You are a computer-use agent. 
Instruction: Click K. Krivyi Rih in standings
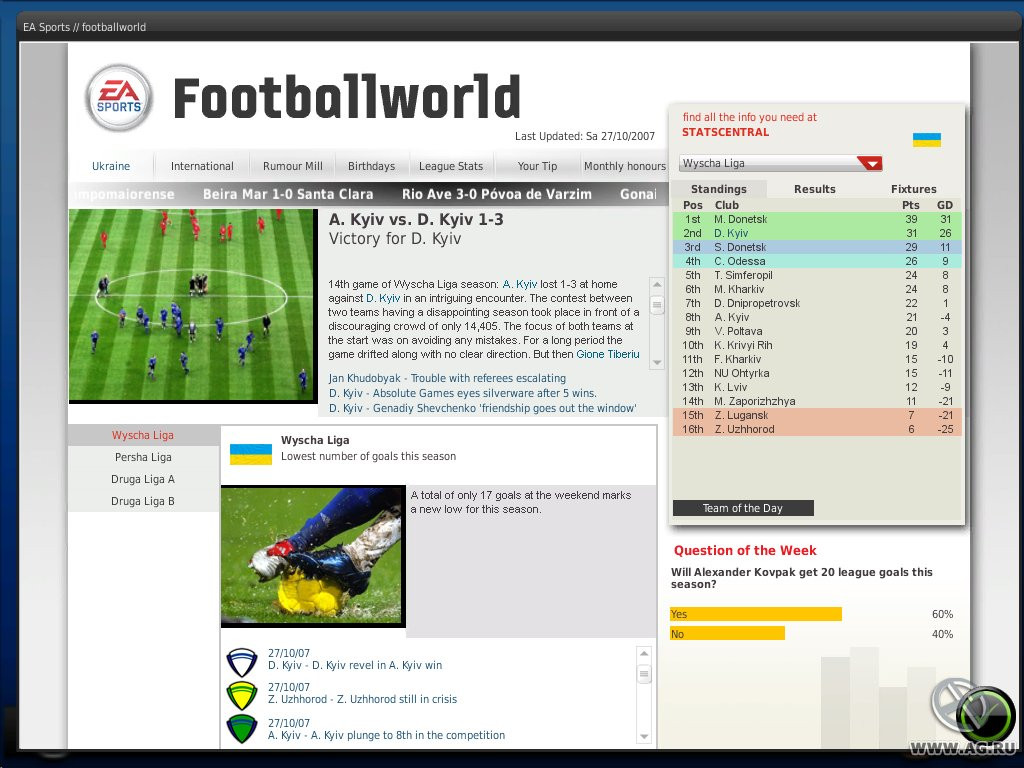[817, 345]
